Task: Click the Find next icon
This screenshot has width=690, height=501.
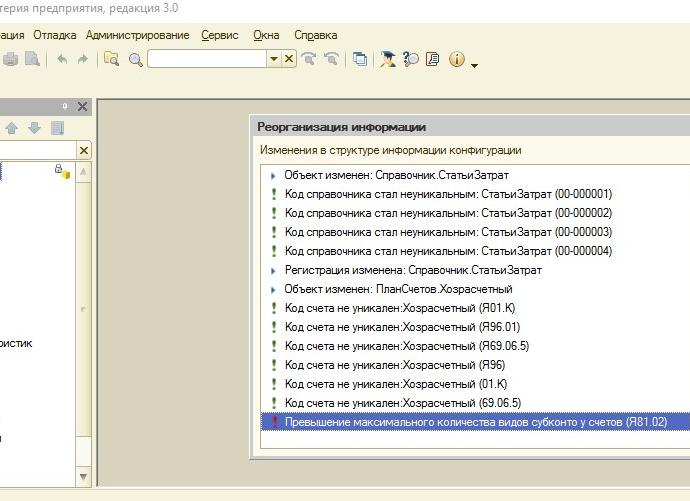Action: 309,59
